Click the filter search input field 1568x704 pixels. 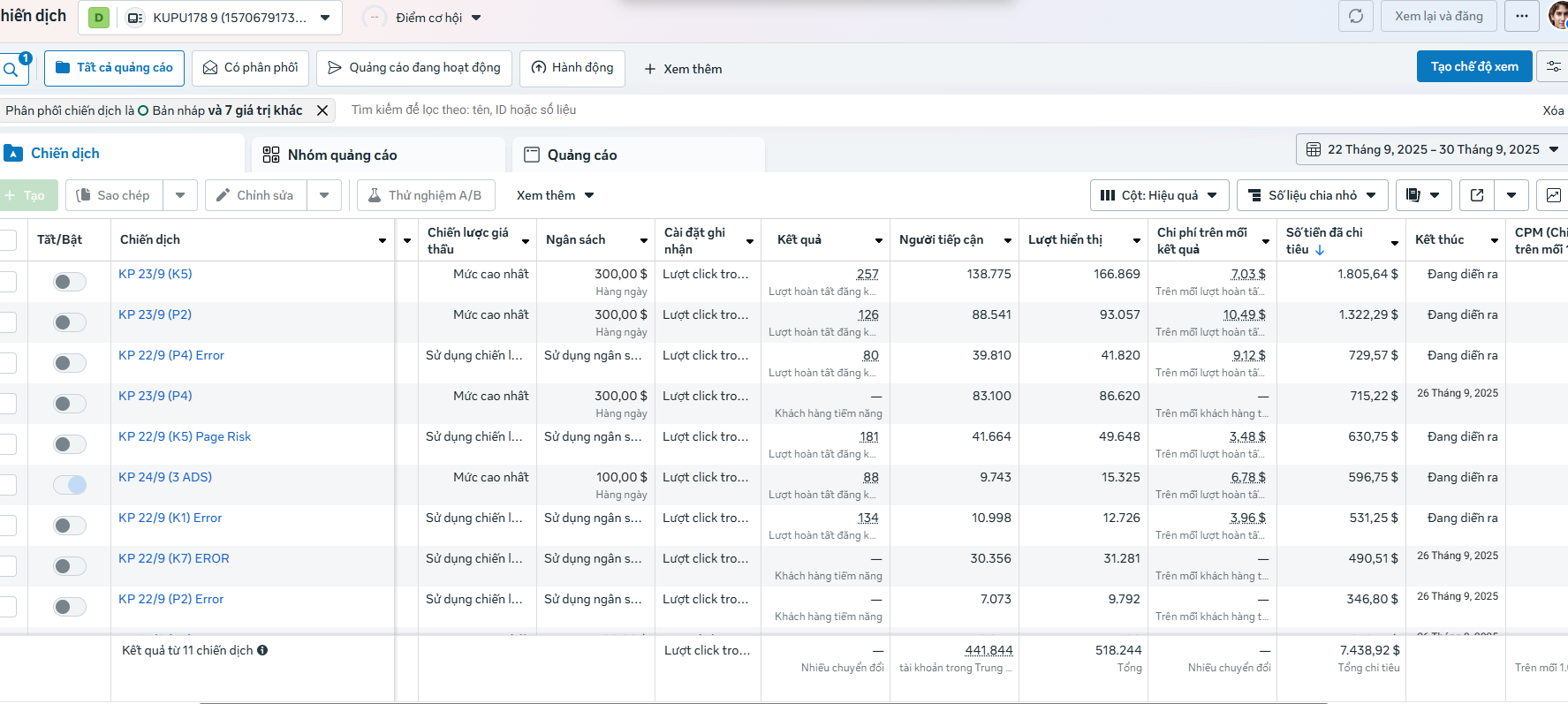[936, 110]
